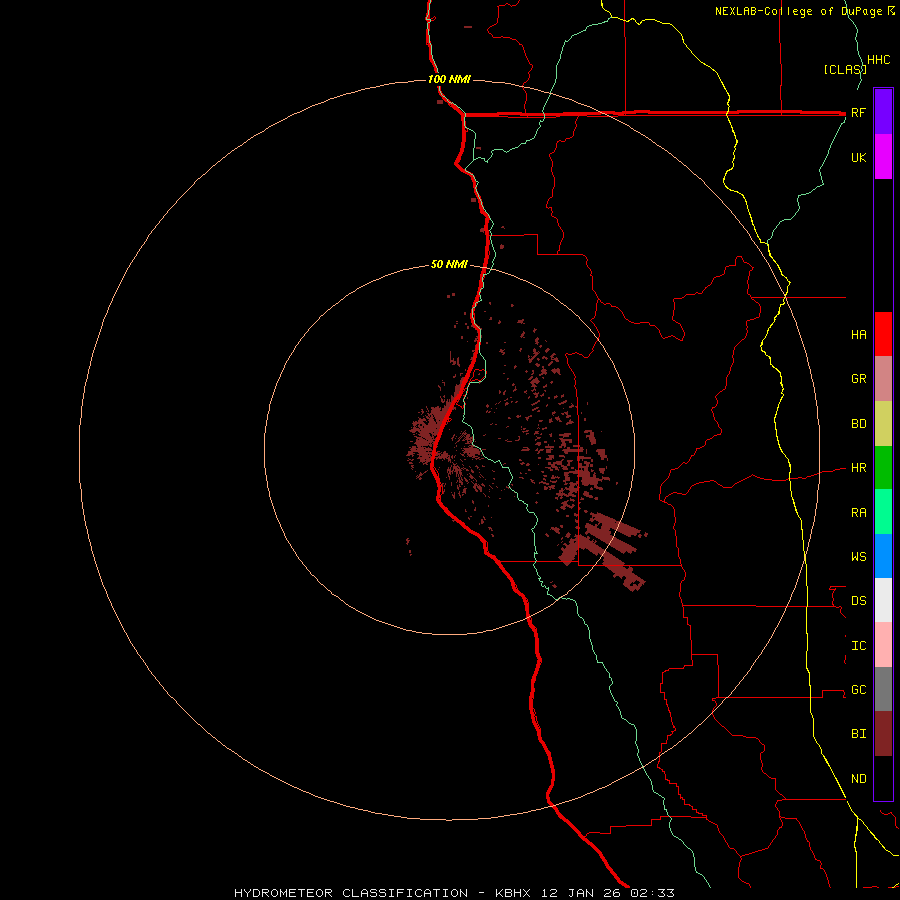The height and width of the screenshot is (900, 900).
Task: Click the BD legend label
Action: tap(859, 424)
